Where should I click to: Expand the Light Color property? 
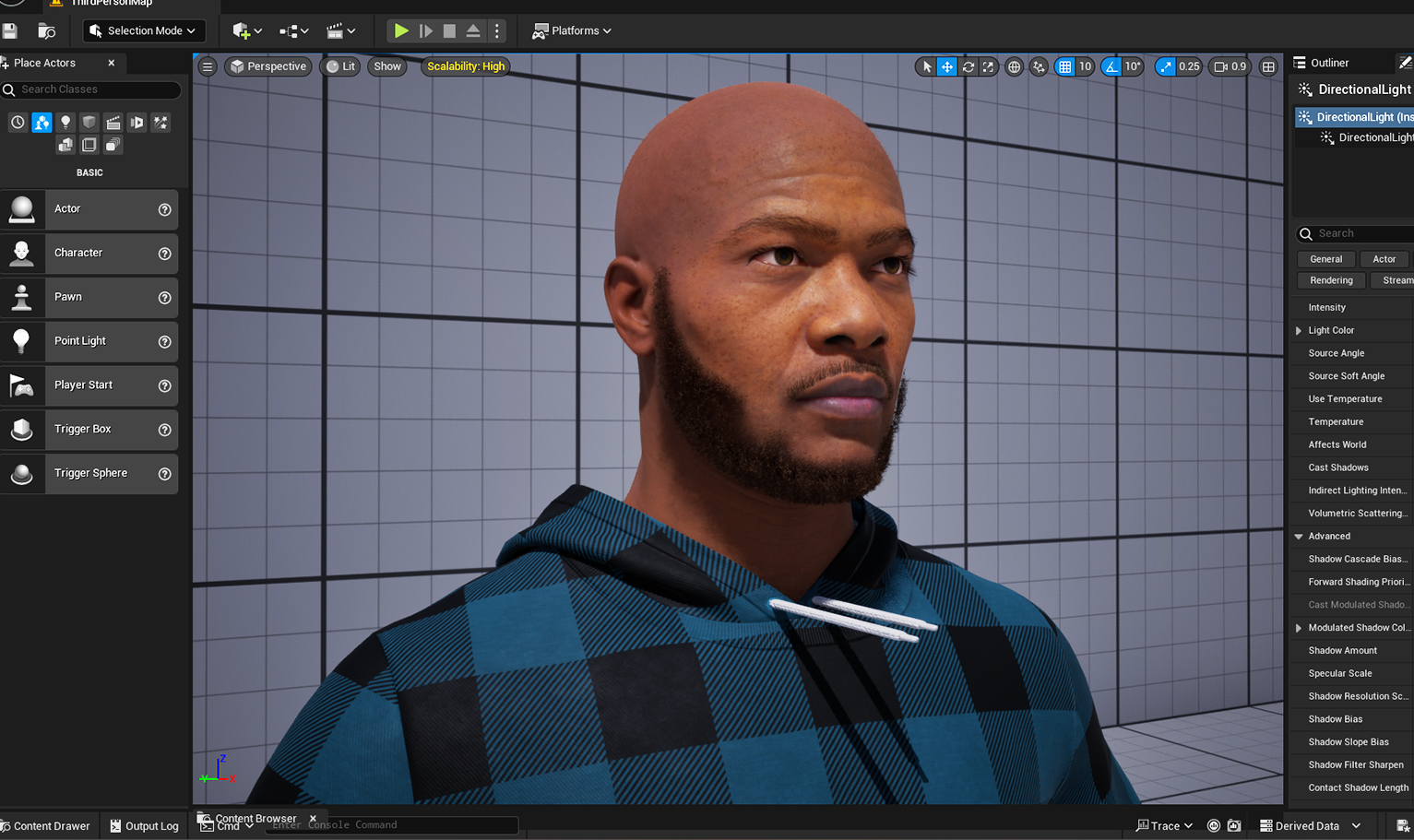1299,330
